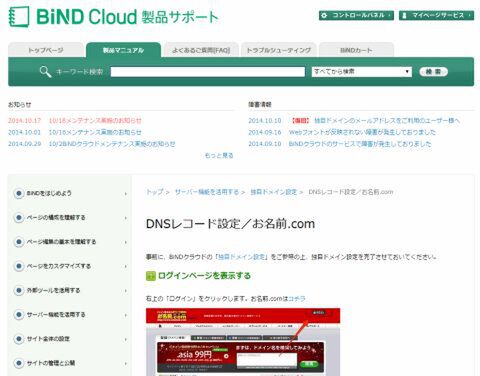
Task: Click the bullet icon next to 外部ツールを活用する
Action: 19,290
